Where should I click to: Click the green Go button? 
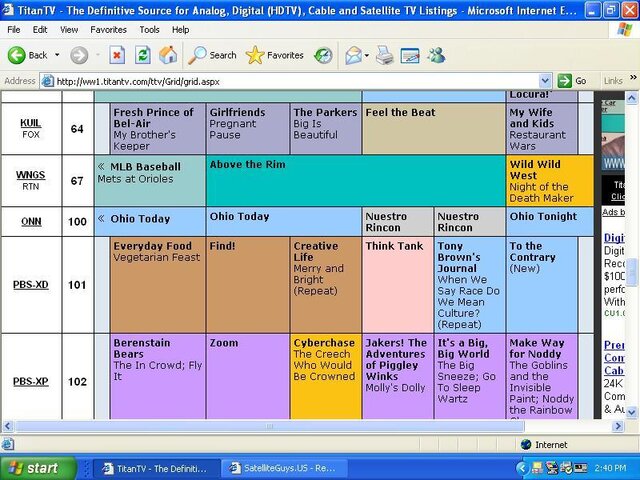pyautogui.click(x=573, y=81)
